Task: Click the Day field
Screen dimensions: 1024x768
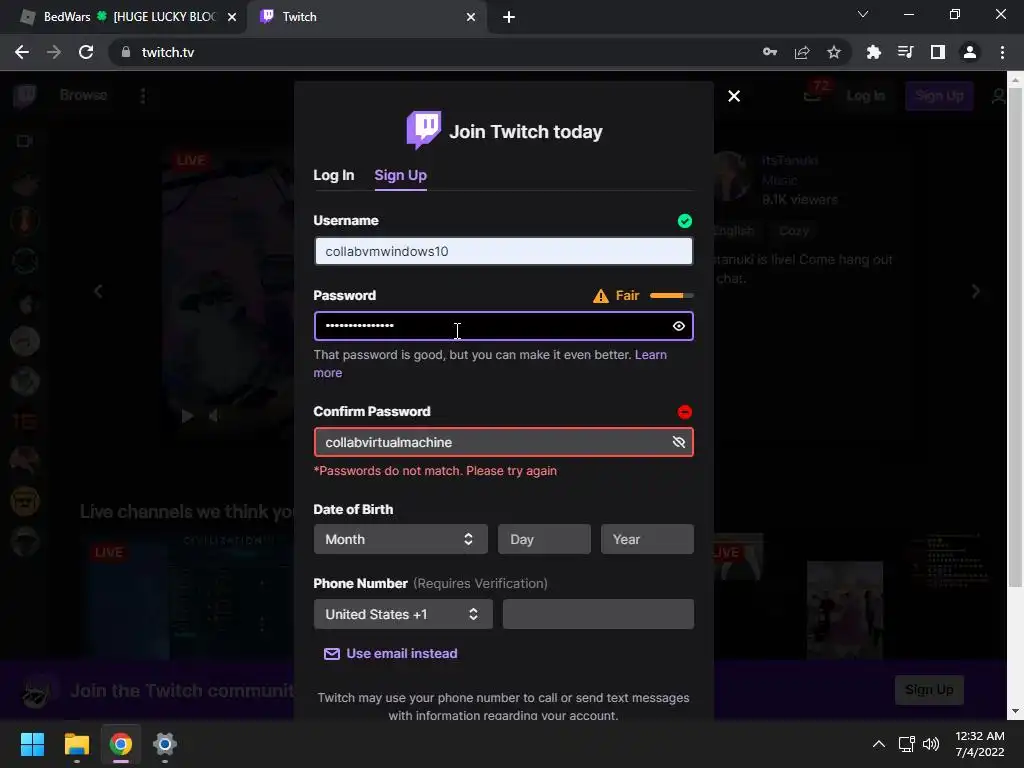Action: pyautogui.click(x=544, y=539)
